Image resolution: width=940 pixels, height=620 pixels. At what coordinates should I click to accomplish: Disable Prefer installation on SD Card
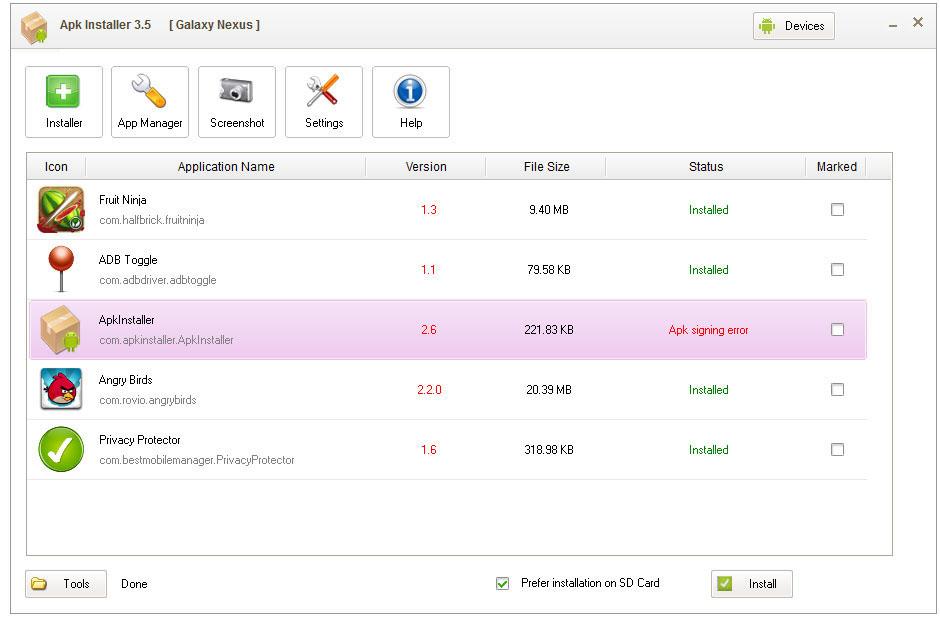click(502, 584)
